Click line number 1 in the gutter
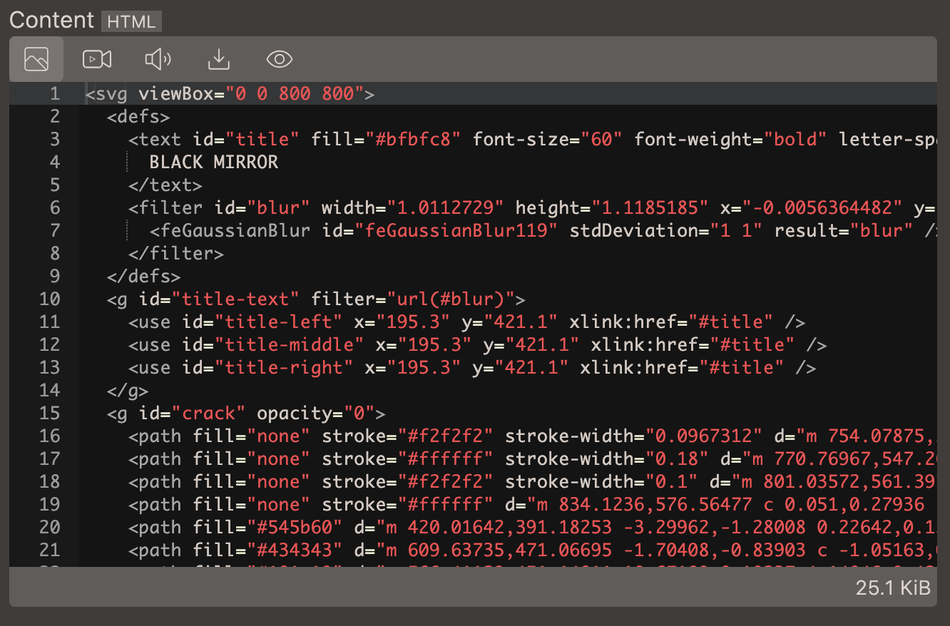Screen dimensions: 950x626 point(55,94)
